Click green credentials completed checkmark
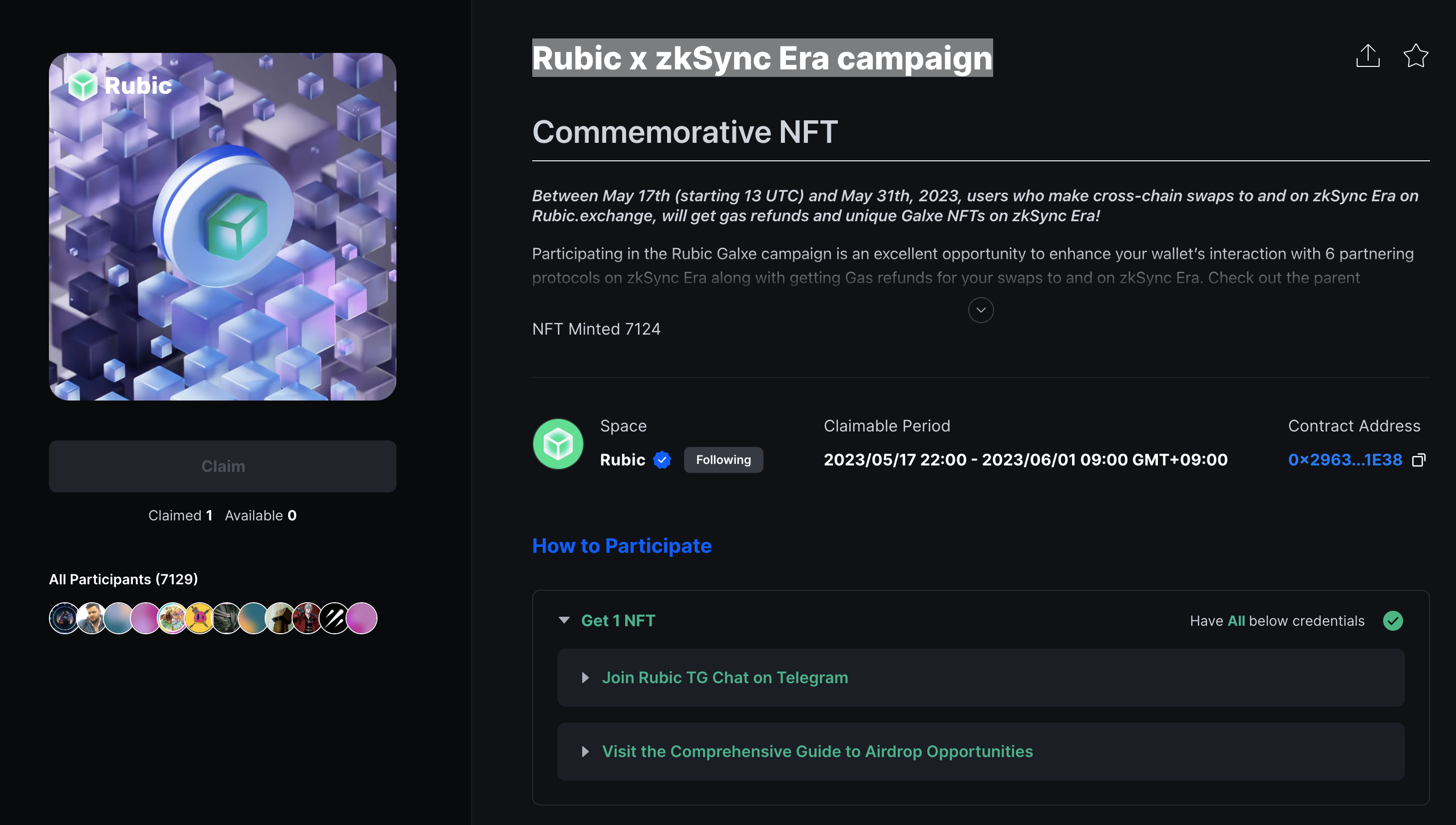The width and height of the screenshot is (1456, 825). [x=1393, y=620]
